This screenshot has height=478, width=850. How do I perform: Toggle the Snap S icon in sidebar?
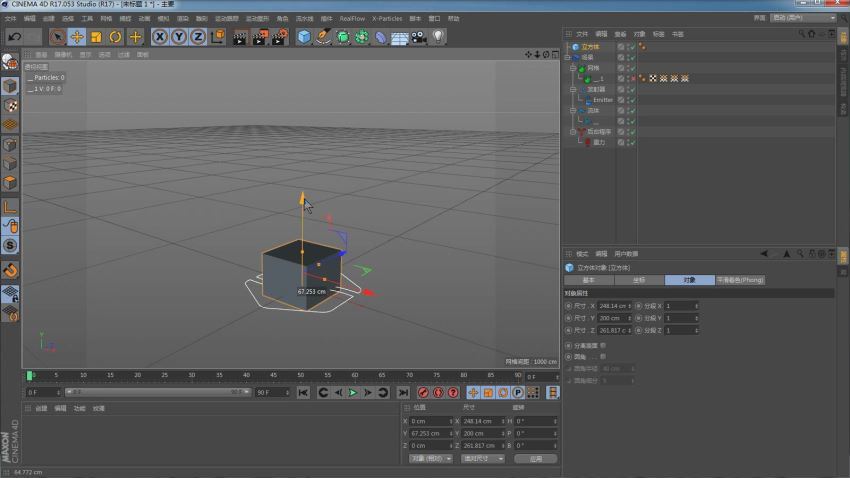coord(10,246)
